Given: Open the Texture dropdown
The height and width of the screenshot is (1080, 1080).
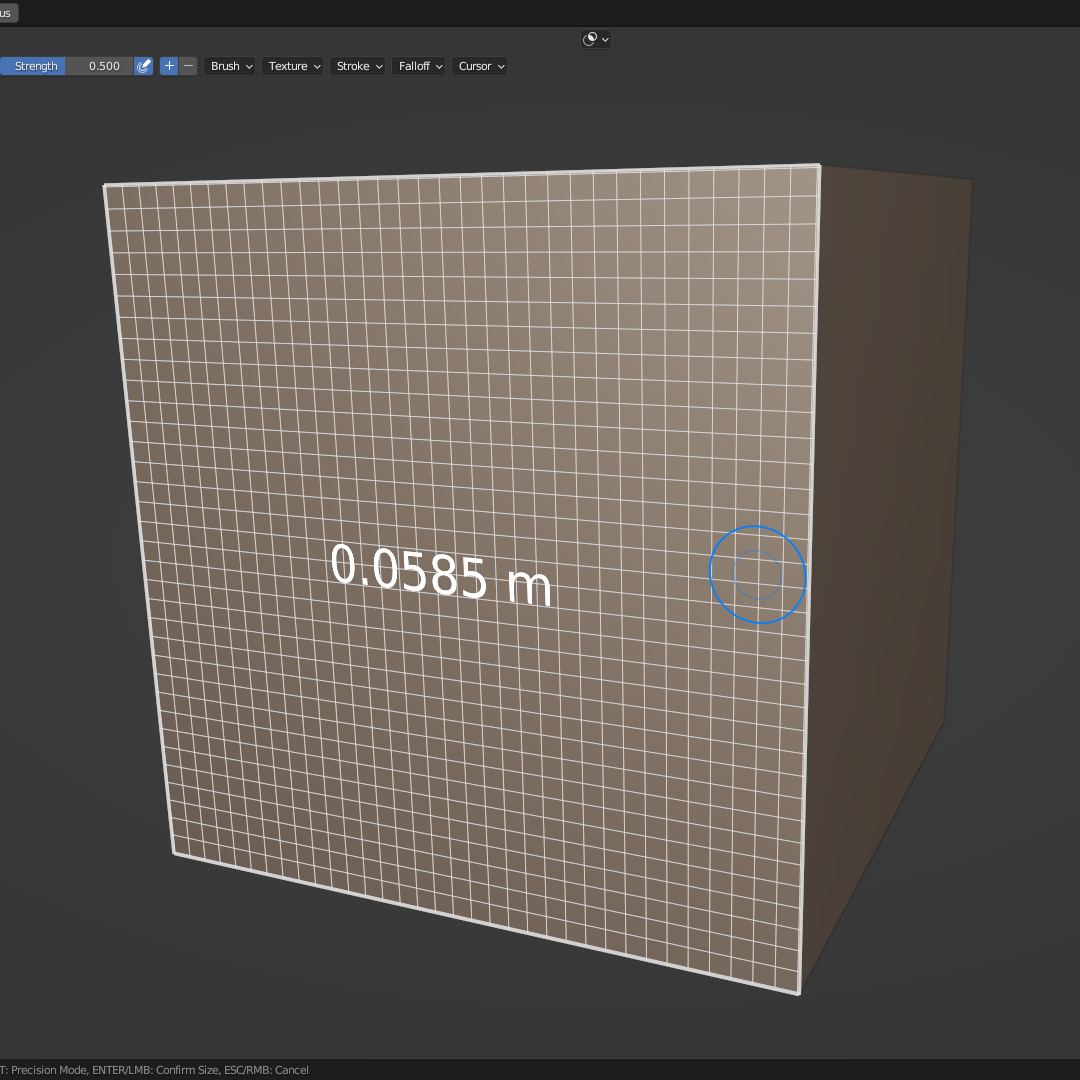Looking at the screenshot, I should [x=292, y=66].
